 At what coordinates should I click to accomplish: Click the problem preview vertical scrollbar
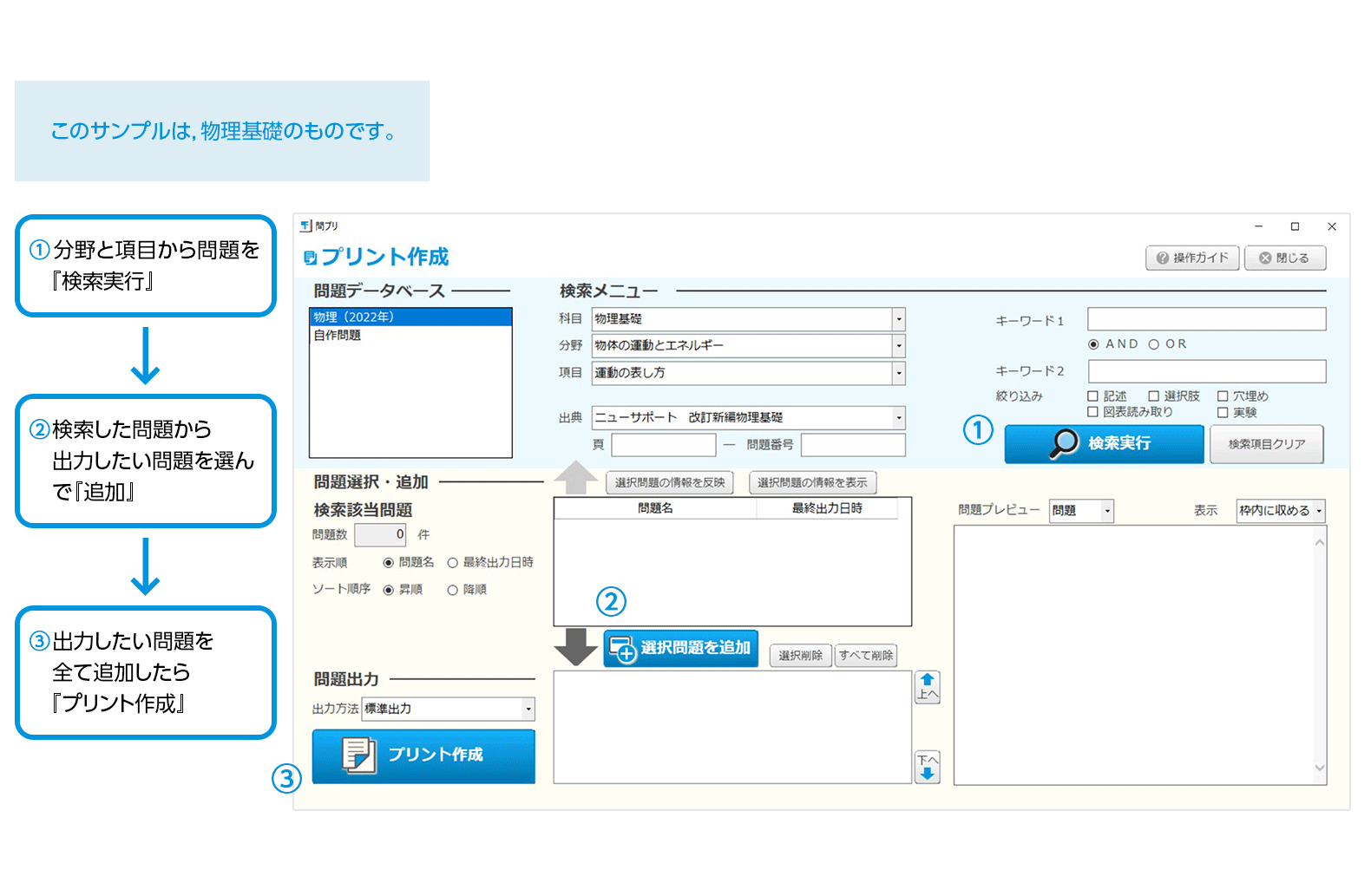pos(1320,655)
